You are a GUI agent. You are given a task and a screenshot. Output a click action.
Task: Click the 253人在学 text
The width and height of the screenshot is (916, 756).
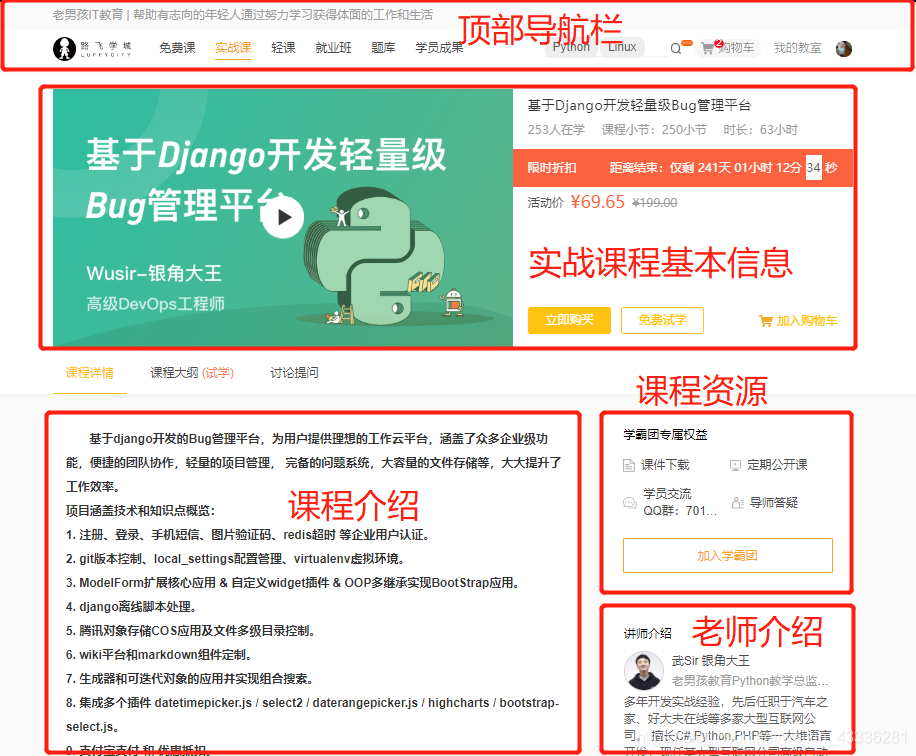(x=556, y=130)
